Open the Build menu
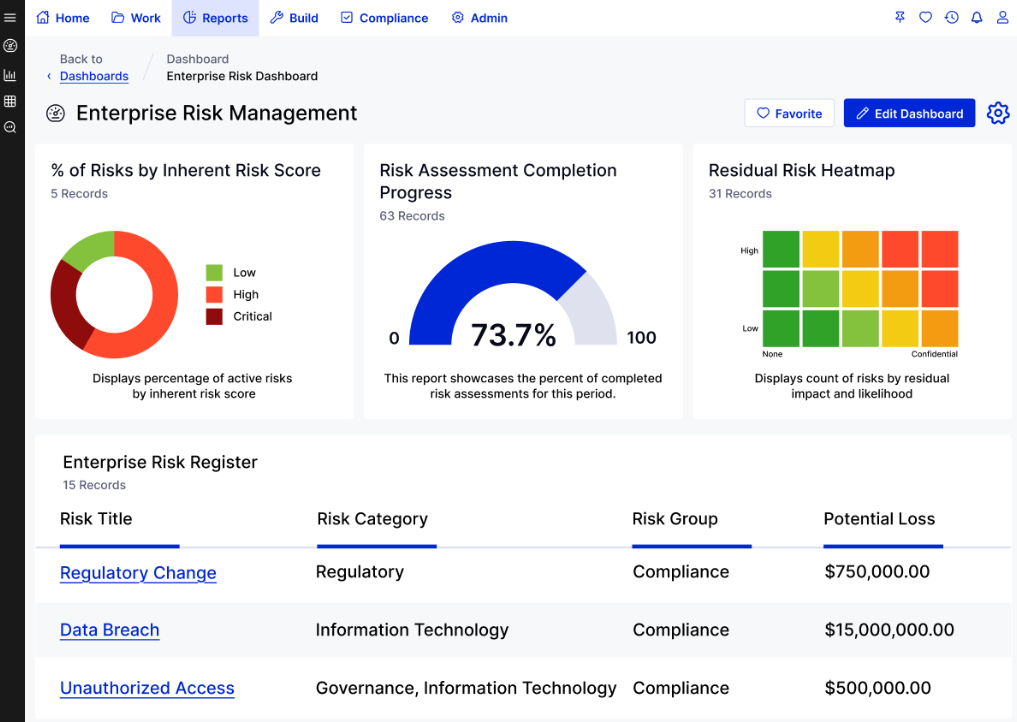This screenshot has height=722, width=1017. (x=294, y=16)
